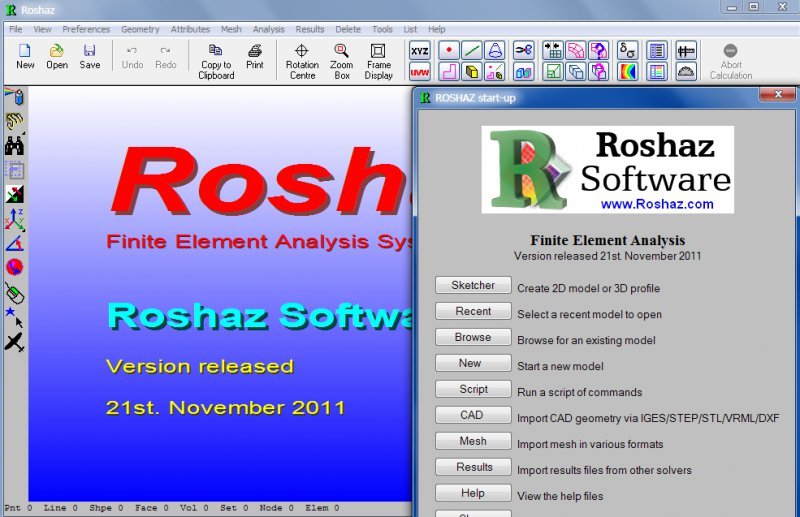Click the binoculars icon in left sidebar
Viewport: 800px width, 517px height.
coord(14,146)
